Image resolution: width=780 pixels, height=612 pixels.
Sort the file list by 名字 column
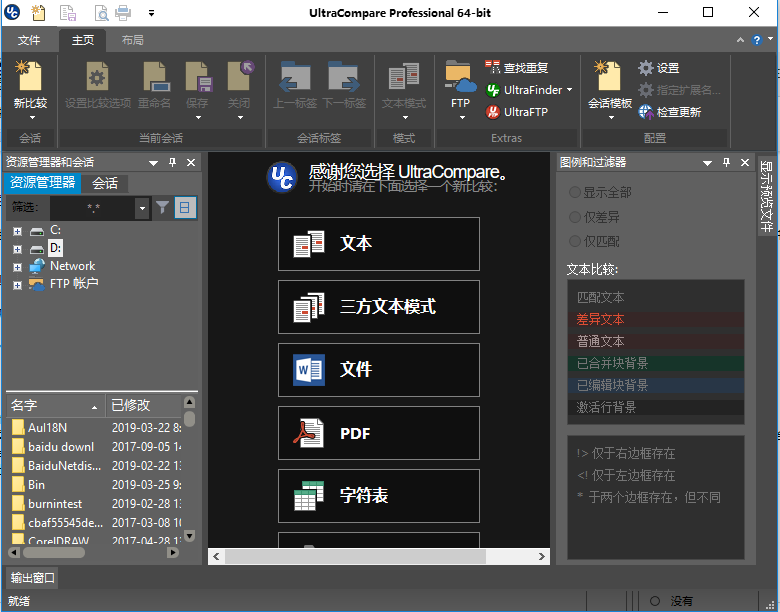tap(55, 405)
